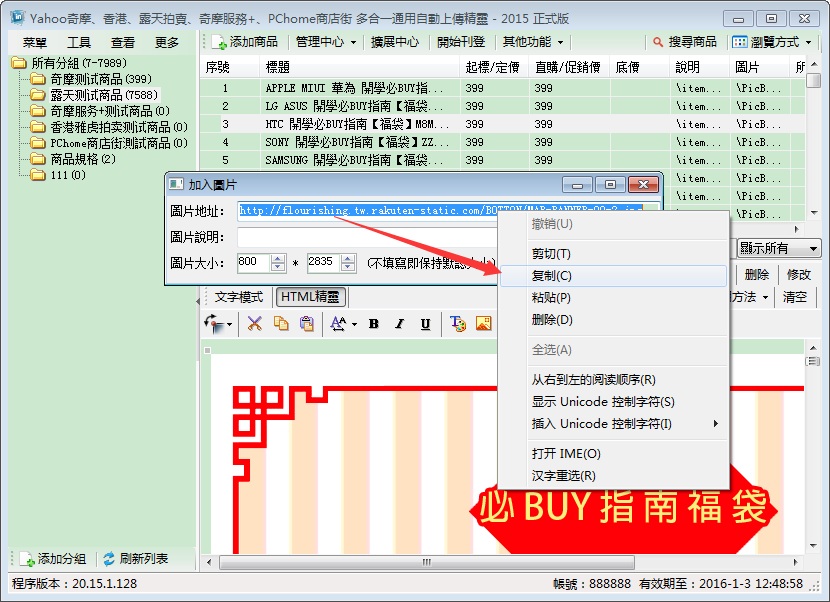The width and height of the screenshot is (830, 602).
Task: Open the 其他功能 dropdown
Action: coord(533,42)
